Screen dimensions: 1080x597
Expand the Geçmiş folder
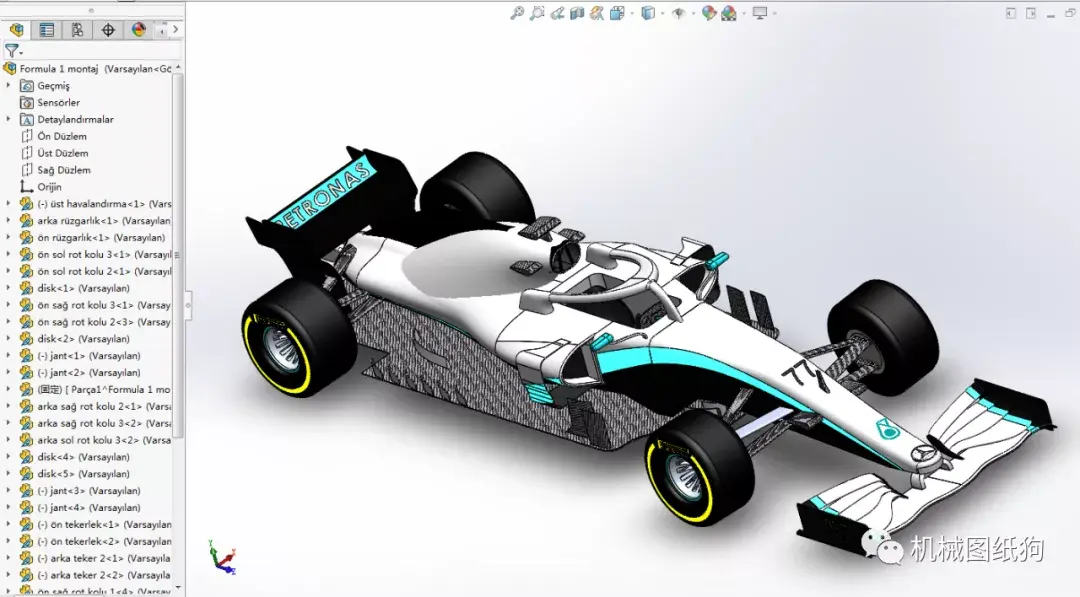pyautogui.click(x=8, y=85)
